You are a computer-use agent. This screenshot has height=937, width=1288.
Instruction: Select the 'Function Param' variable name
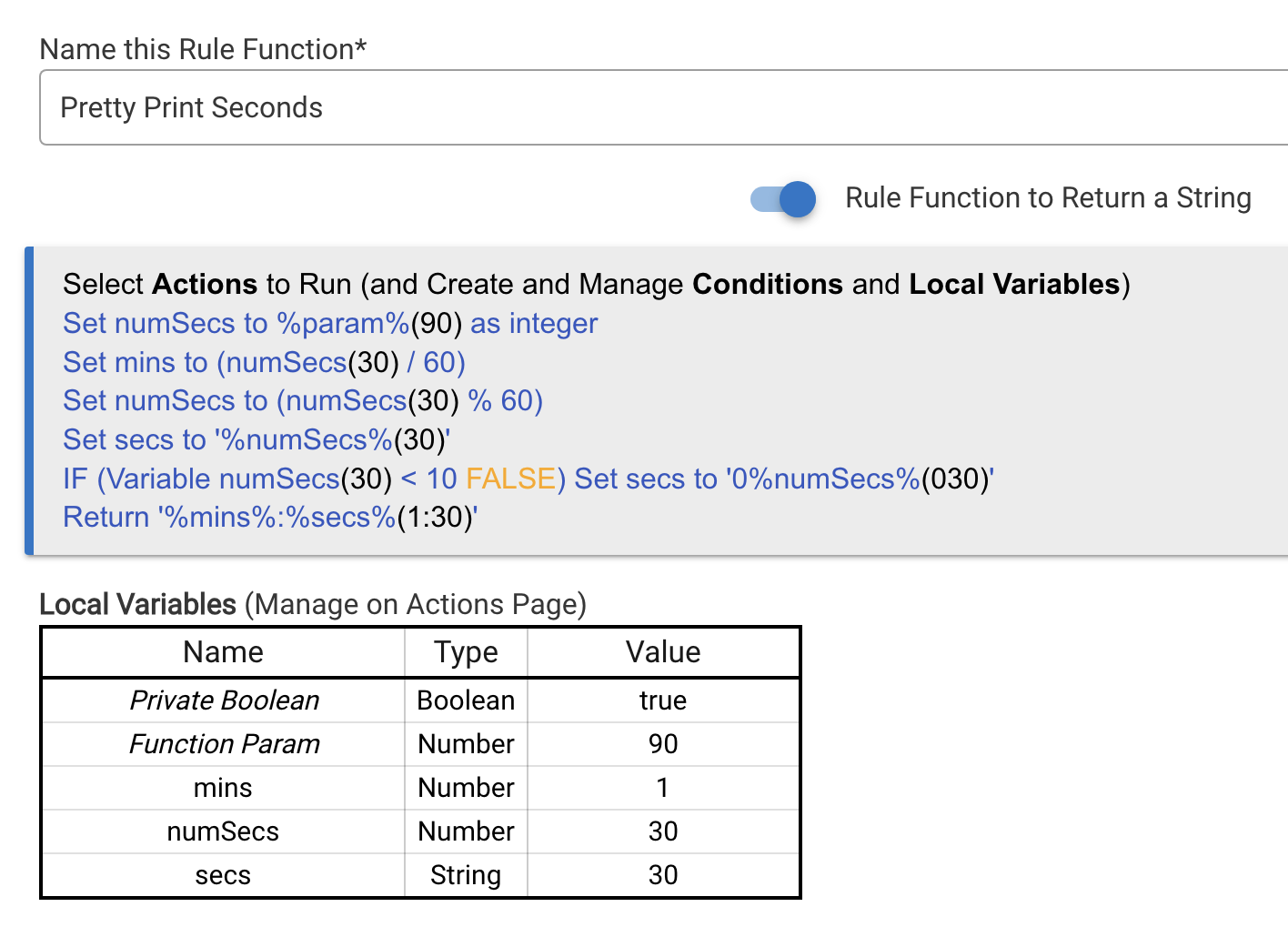(x=224, y=744)
